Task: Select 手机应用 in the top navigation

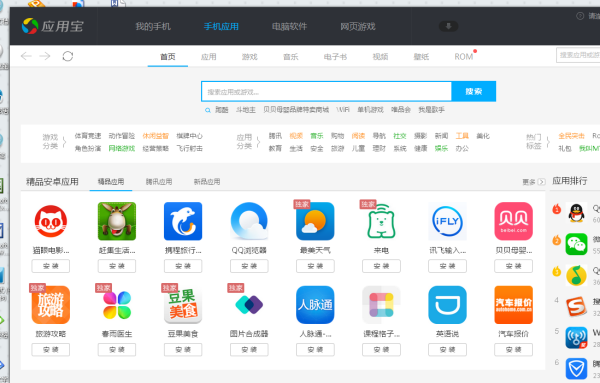Action: coord(221,26)
